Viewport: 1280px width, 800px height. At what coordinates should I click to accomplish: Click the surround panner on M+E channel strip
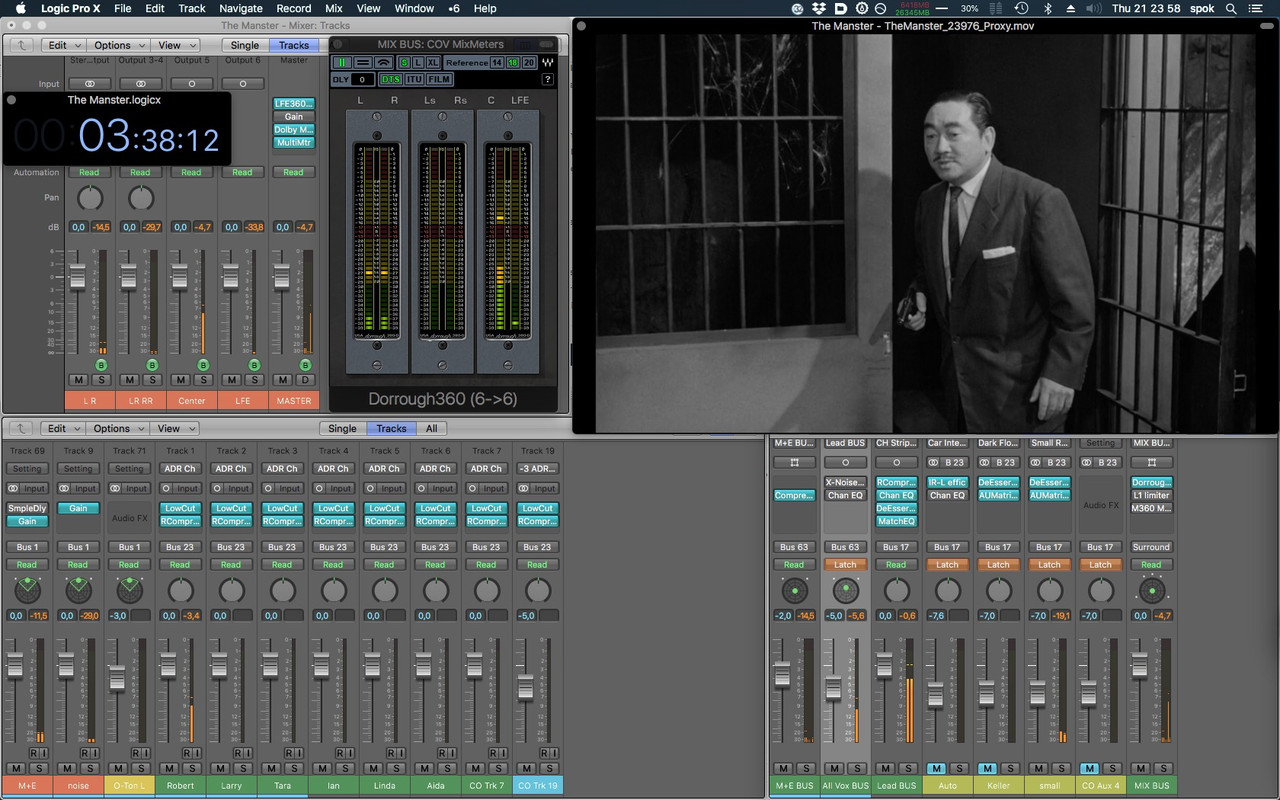[28, 590]
